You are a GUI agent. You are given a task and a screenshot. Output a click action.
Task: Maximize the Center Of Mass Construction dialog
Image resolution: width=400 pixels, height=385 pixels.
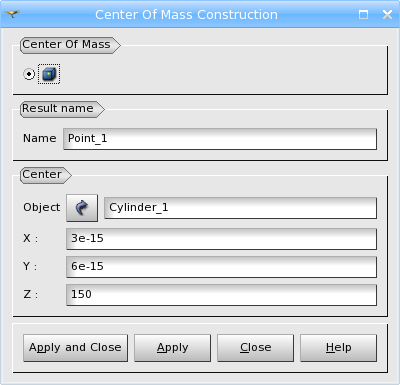click(x=363, y=14)
